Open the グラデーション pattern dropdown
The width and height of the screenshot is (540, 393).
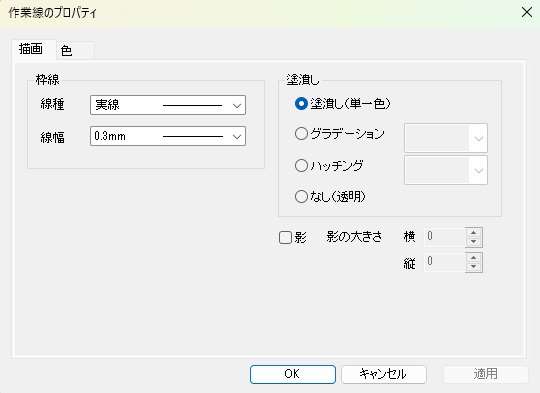click(x=446, y=138)
